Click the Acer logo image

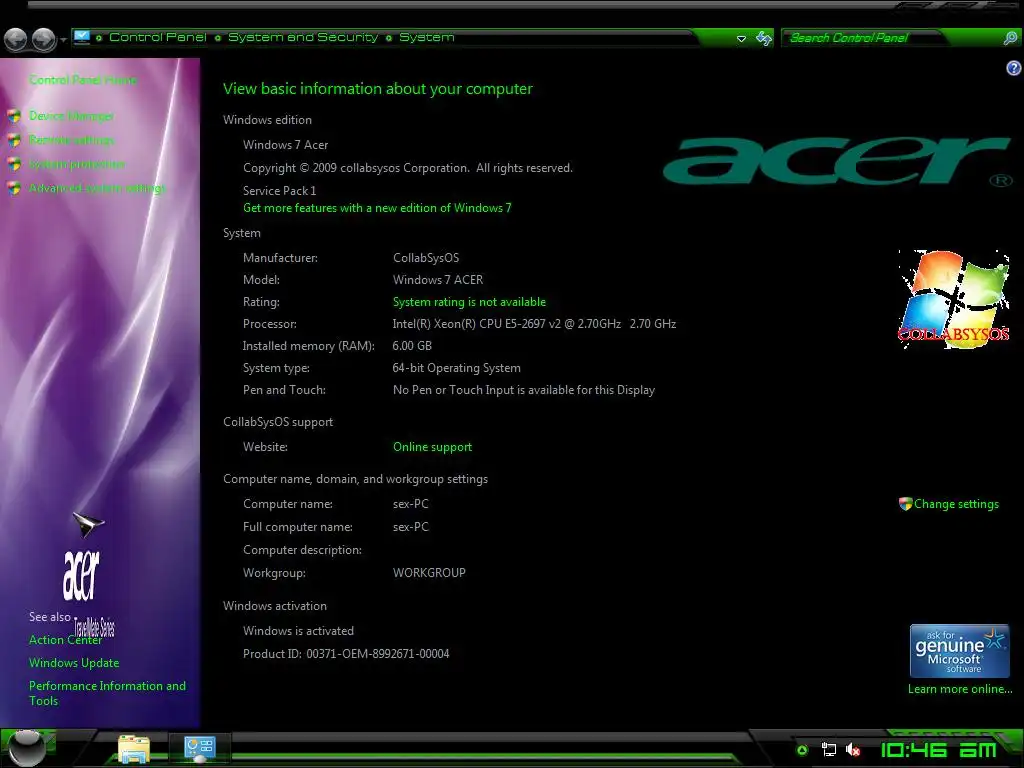click(x=838, y=161)
